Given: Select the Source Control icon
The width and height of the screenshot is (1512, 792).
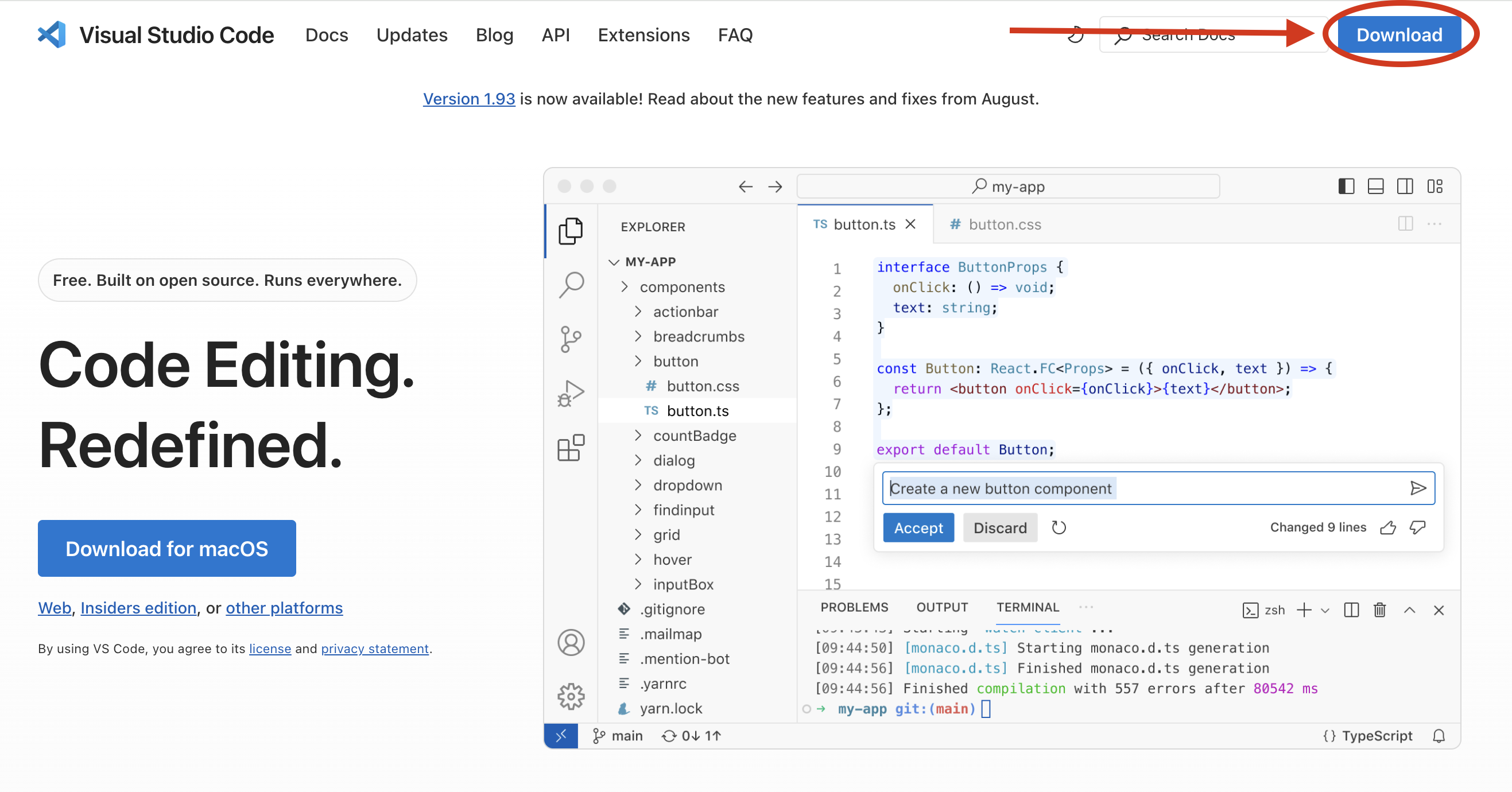Looking at the screenshot, I should (x=571, y=339).
